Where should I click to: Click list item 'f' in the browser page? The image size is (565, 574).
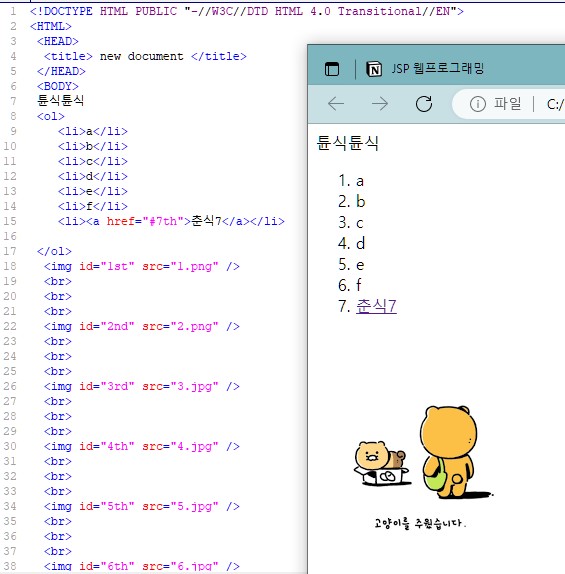[358, 285]
